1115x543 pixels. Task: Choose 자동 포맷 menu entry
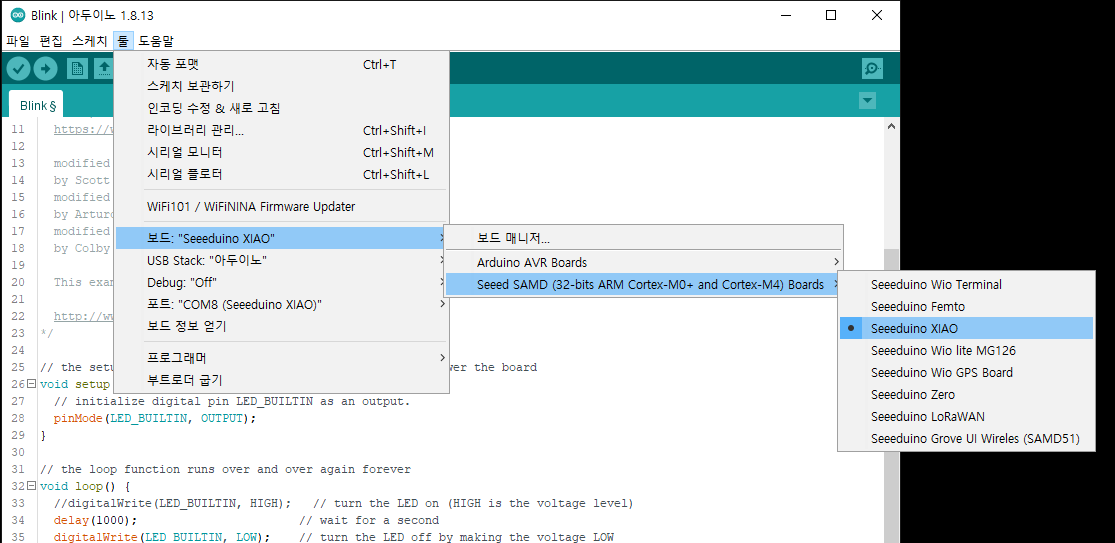coord(282,65)
